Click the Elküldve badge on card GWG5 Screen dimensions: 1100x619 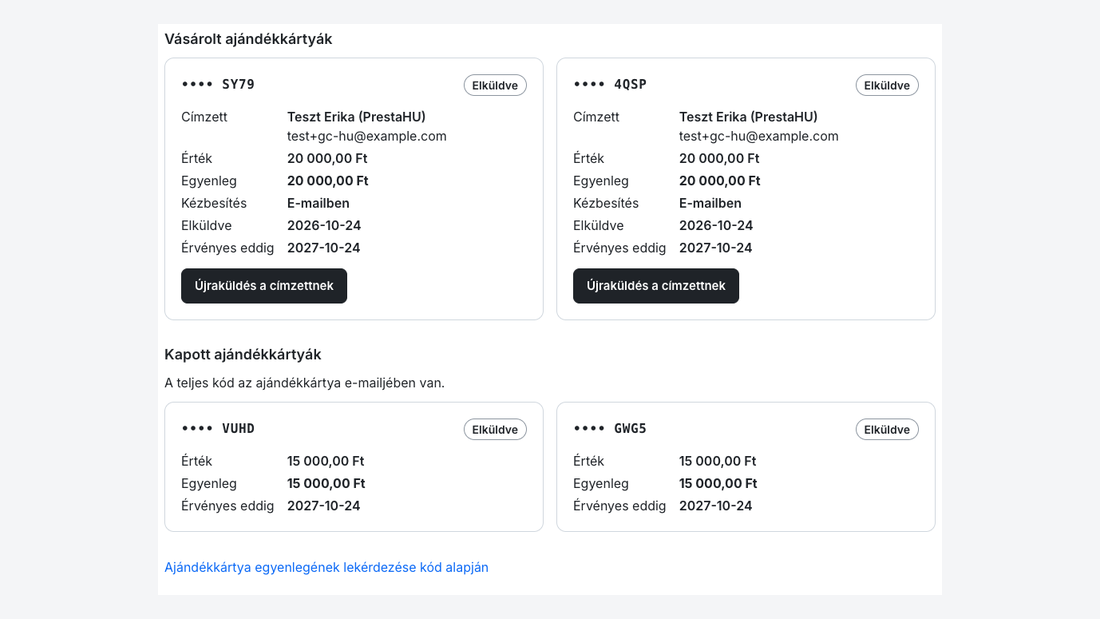coord(887,430)
